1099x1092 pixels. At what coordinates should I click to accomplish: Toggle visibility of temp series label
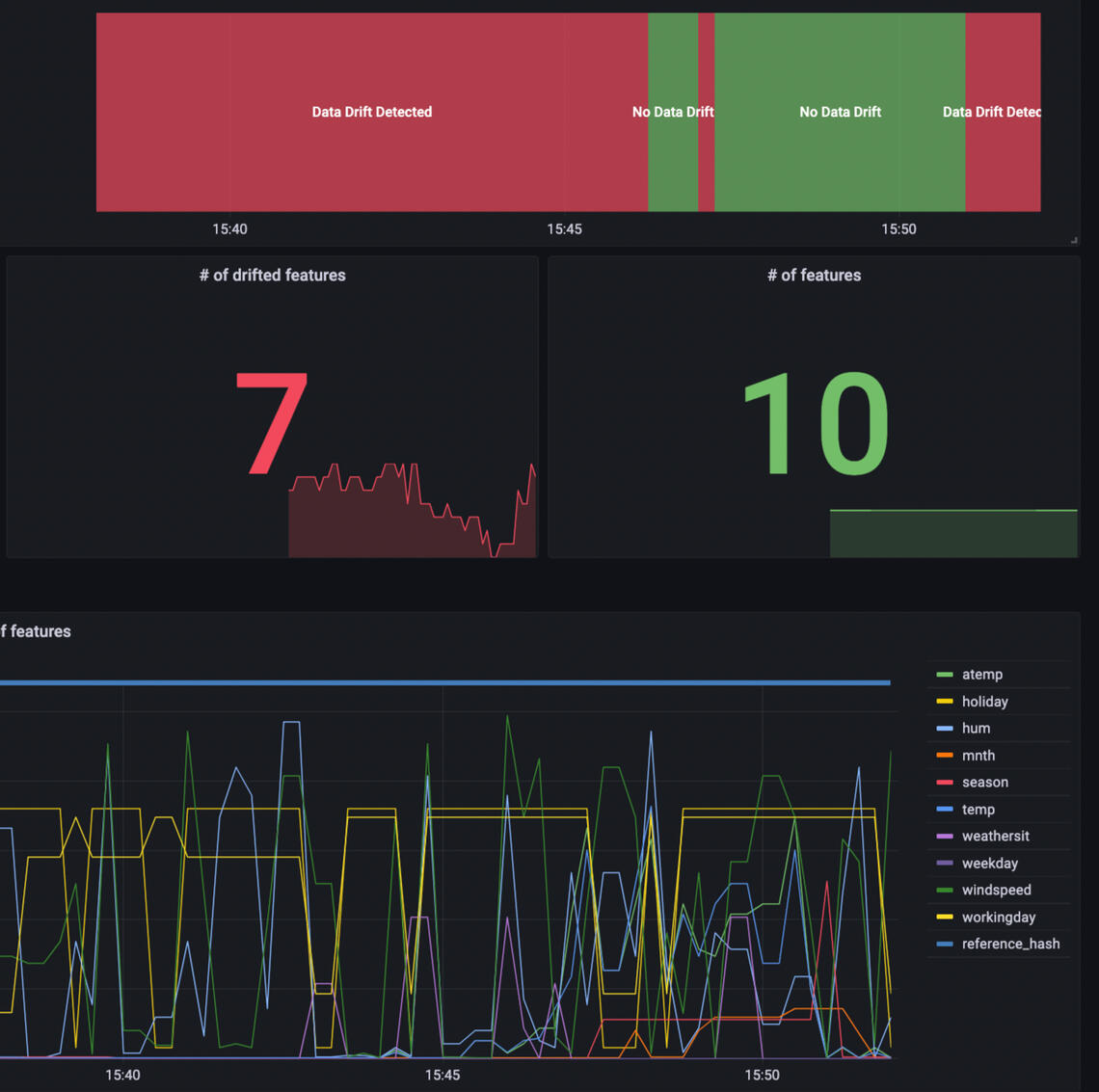978,810
